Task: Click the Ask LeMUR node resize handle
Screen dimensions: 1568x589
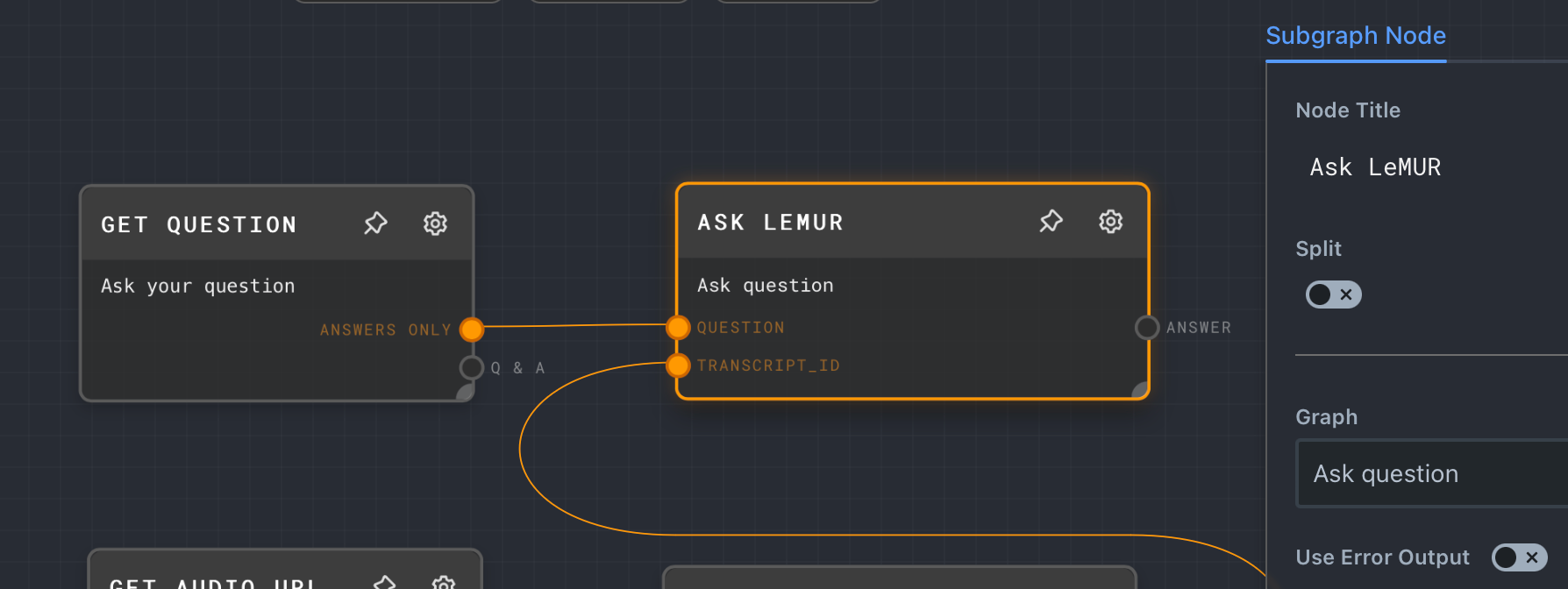Action: pos(1140,390)
